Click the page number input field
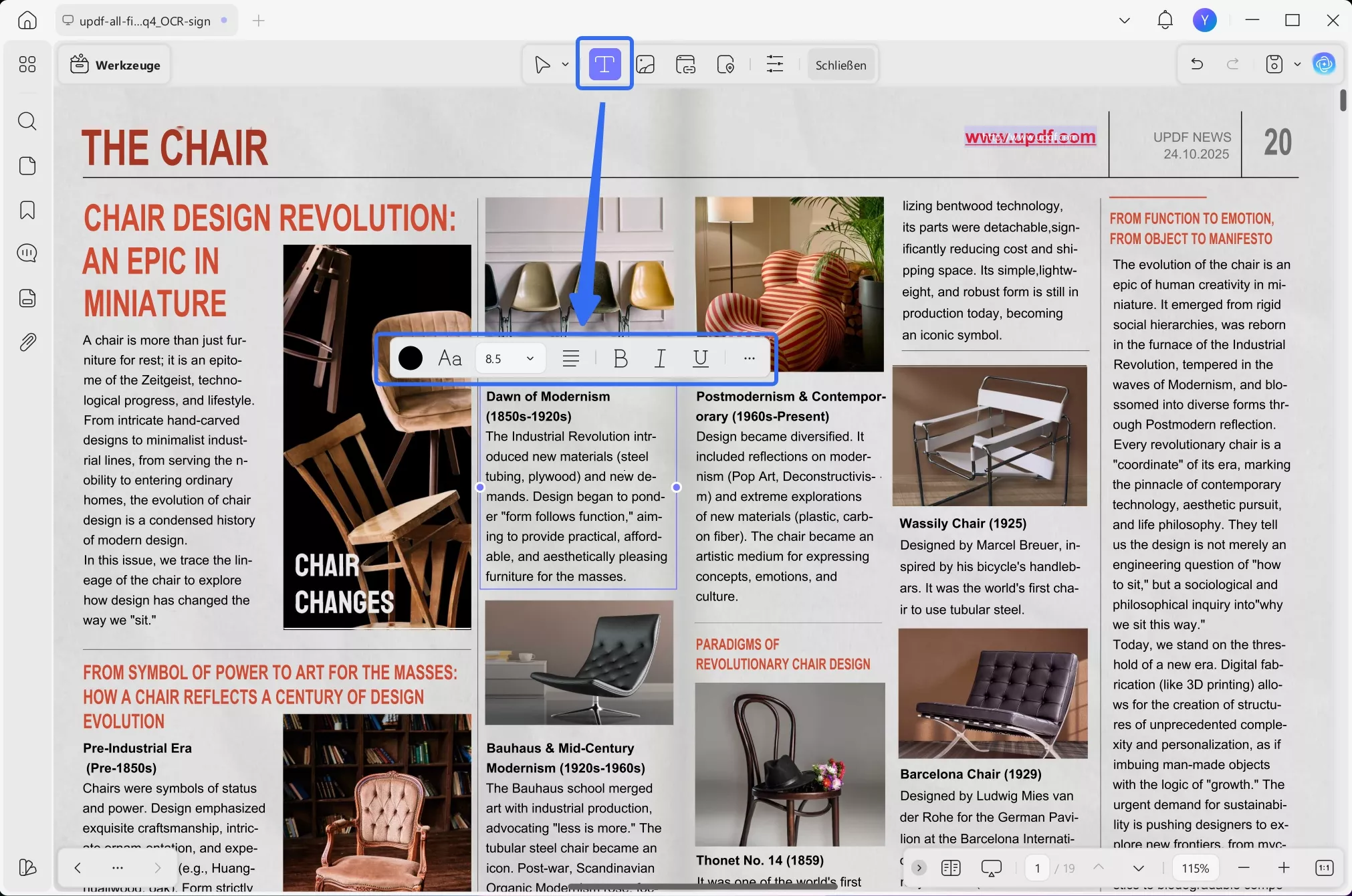 click(1037, 868)
